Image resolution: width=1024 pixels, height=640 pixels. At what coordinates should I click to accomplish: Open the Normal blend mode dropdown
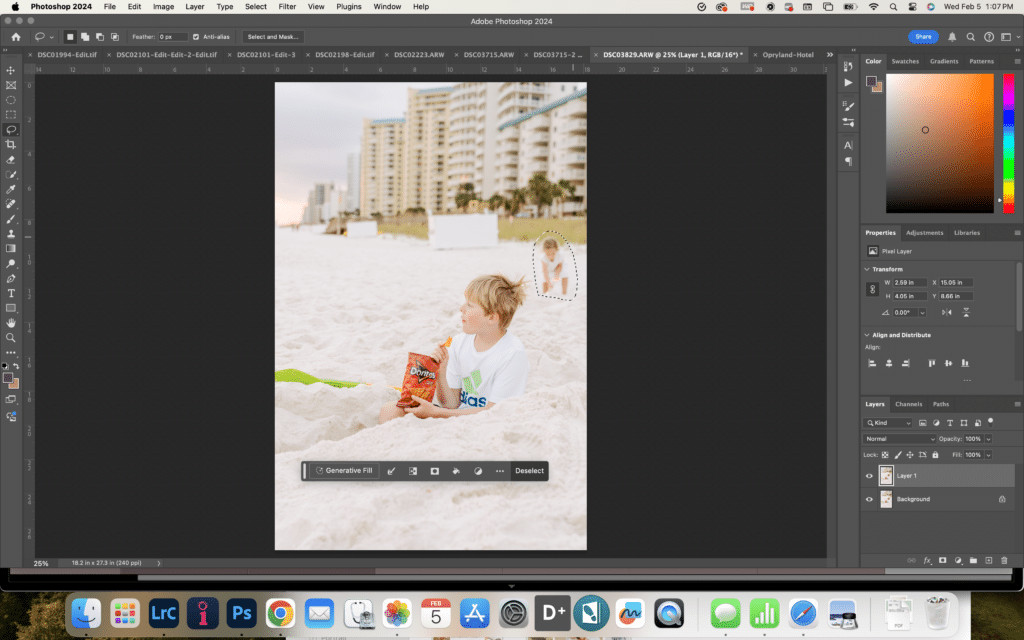click(899, 439)
